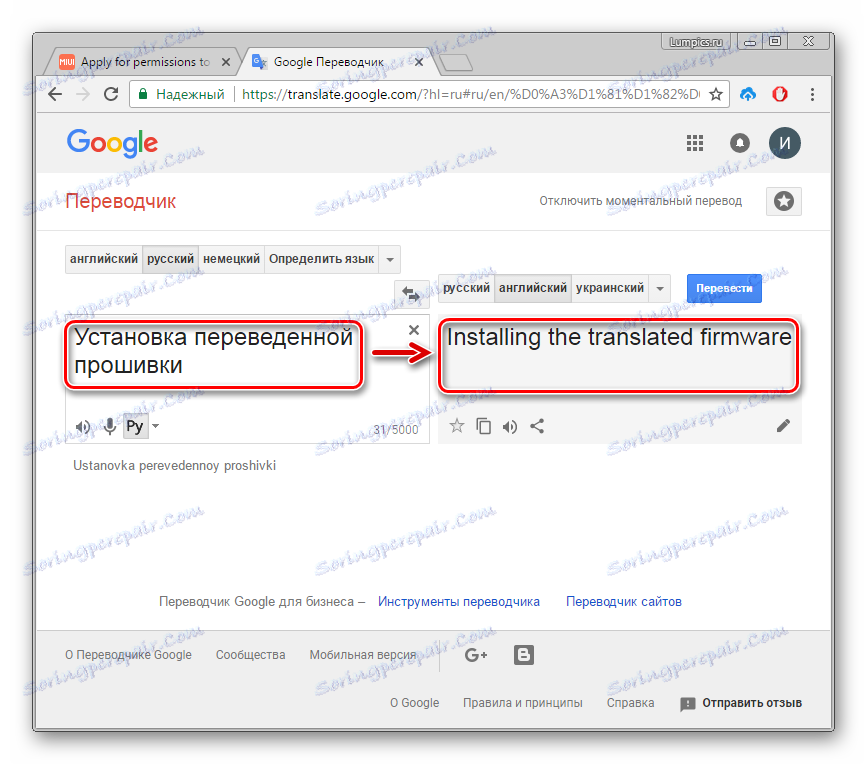Copy the translated text
This screenshot has width=867, height=764.
click(483, 426)
